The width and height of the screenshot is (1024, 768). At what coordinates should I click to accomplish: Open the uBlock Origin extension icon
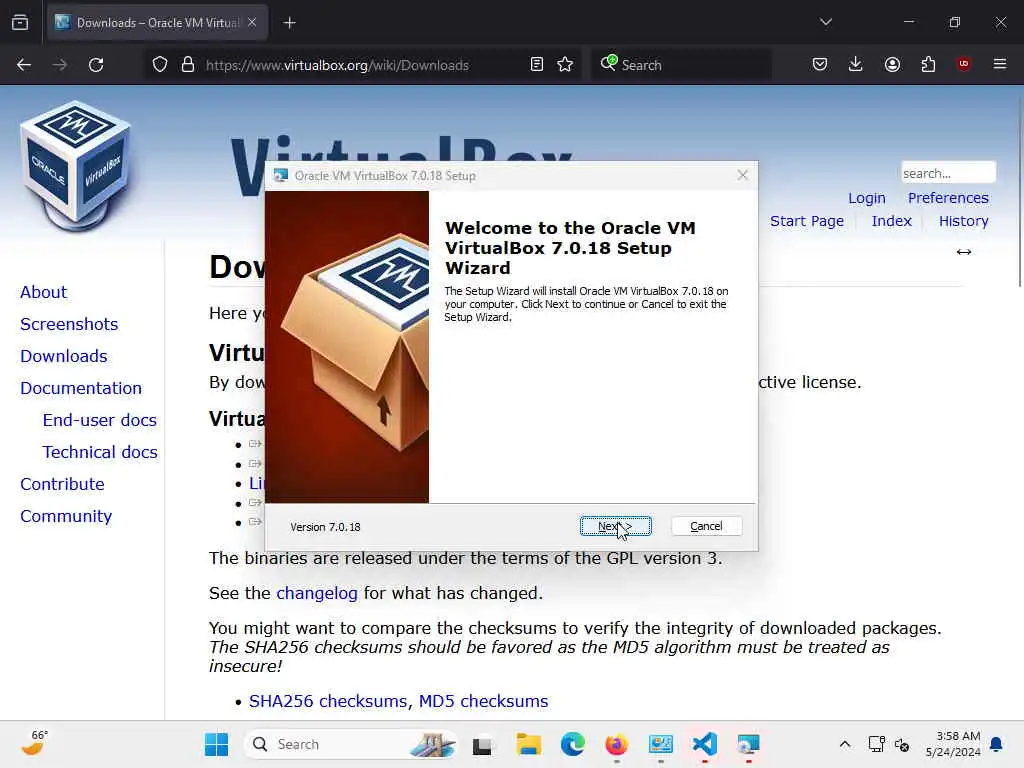tap(963, 64)
